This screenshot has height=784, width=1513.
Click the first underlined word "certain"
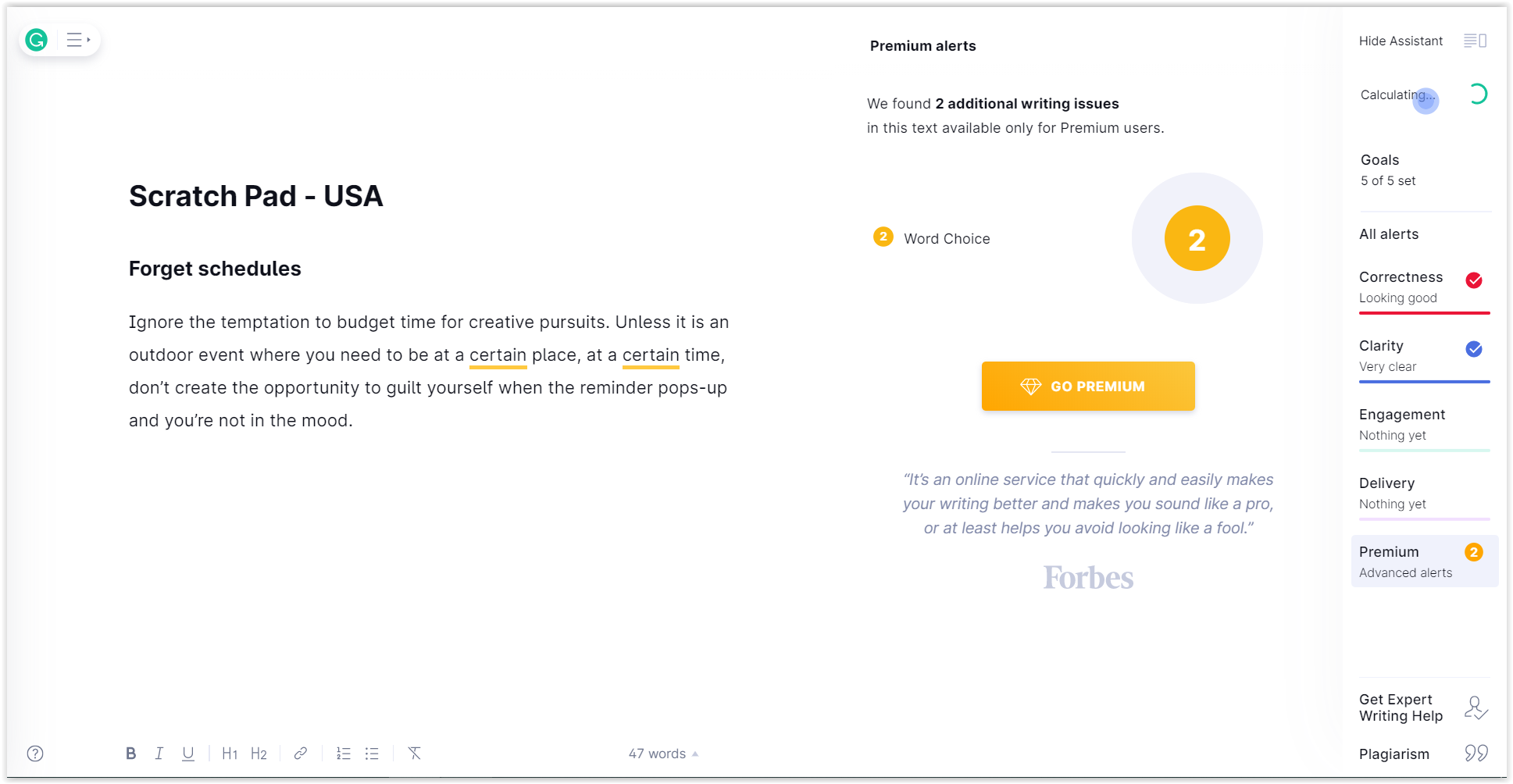(498, 355)
